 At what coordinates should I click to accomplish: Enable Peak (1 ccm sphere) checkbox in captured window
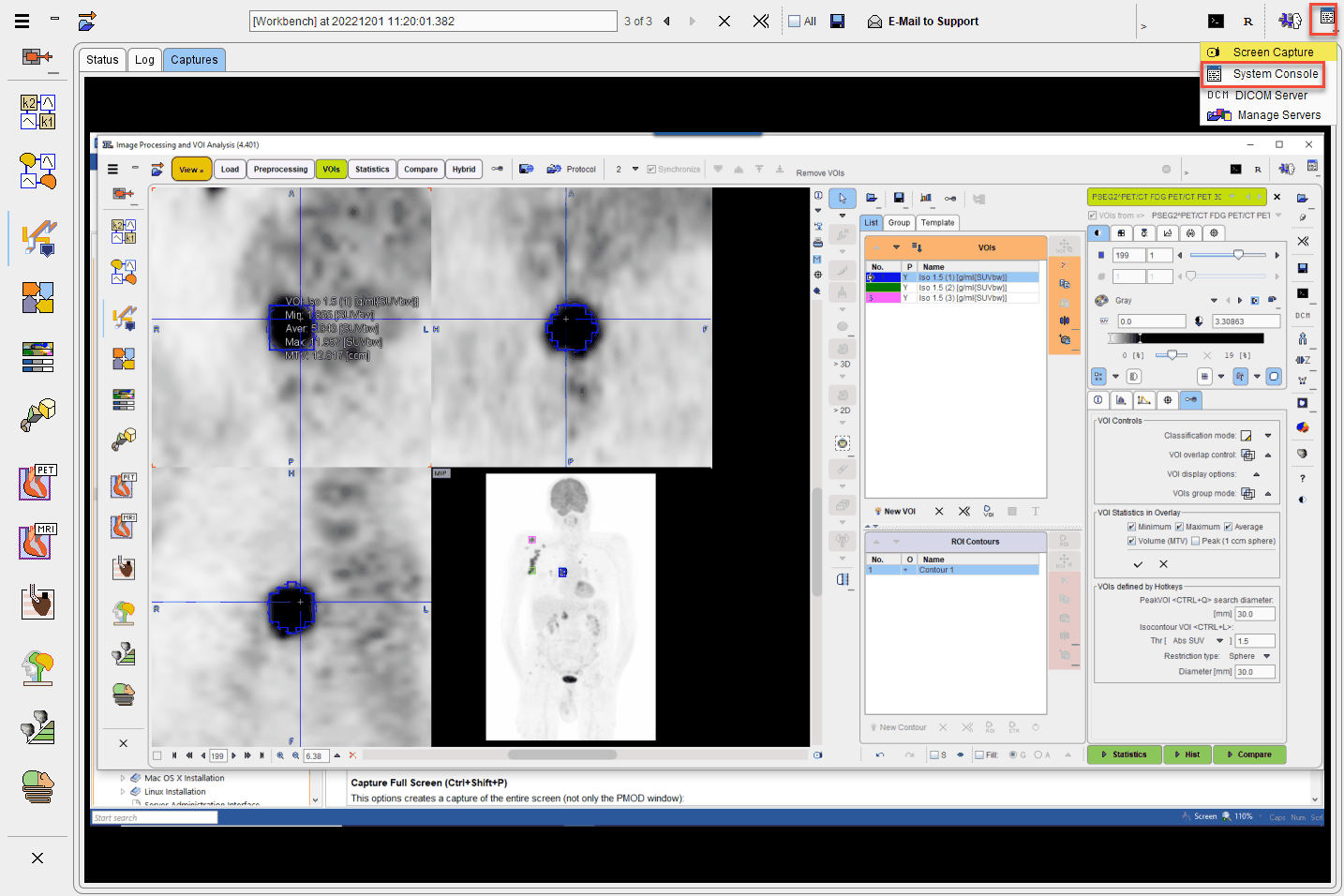[1195, 541]
